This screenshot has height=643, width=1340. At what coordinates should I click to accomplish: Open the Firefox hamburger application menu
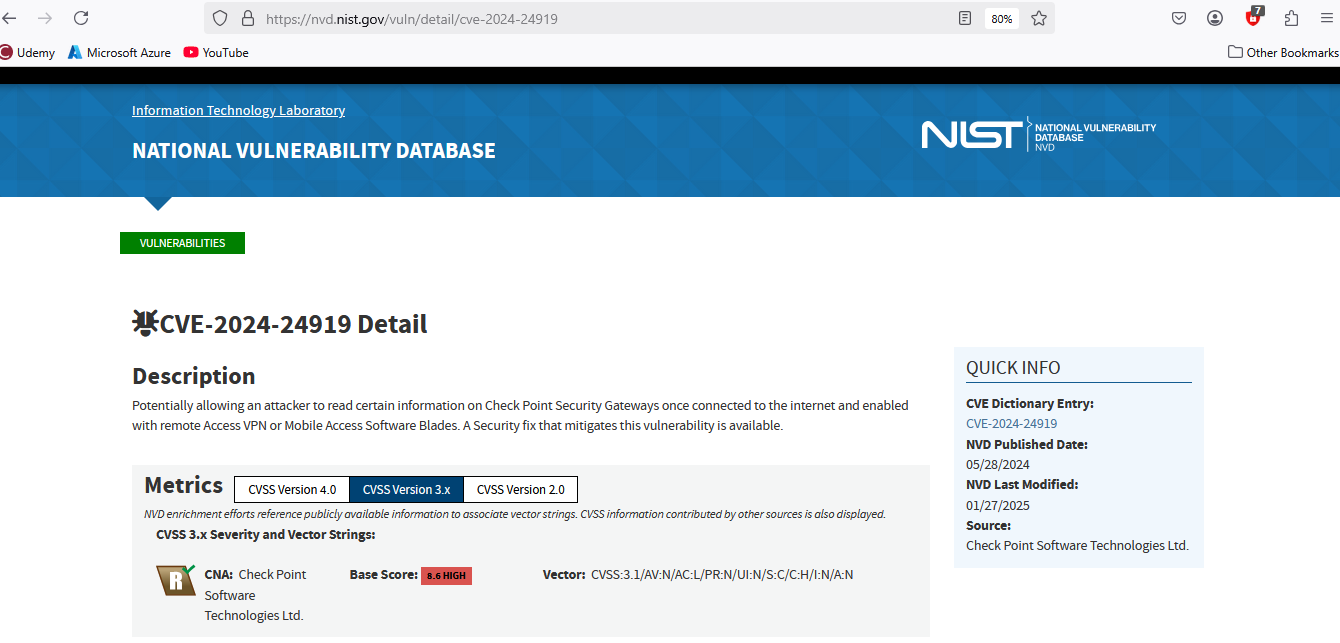(x=1326, y=18)
